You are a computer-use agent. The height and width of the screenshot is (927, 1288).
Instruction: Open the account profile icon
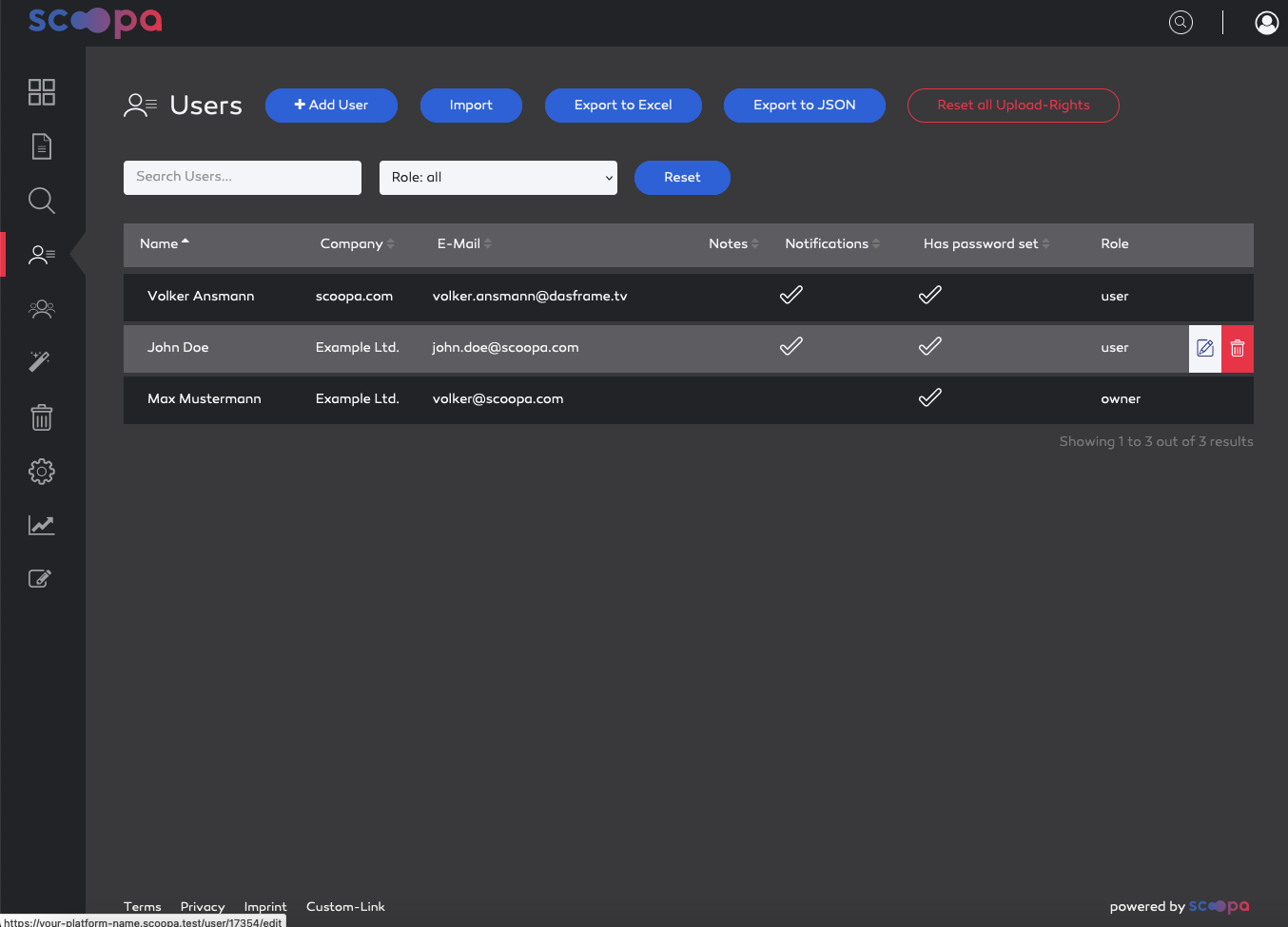[1266, 23]
